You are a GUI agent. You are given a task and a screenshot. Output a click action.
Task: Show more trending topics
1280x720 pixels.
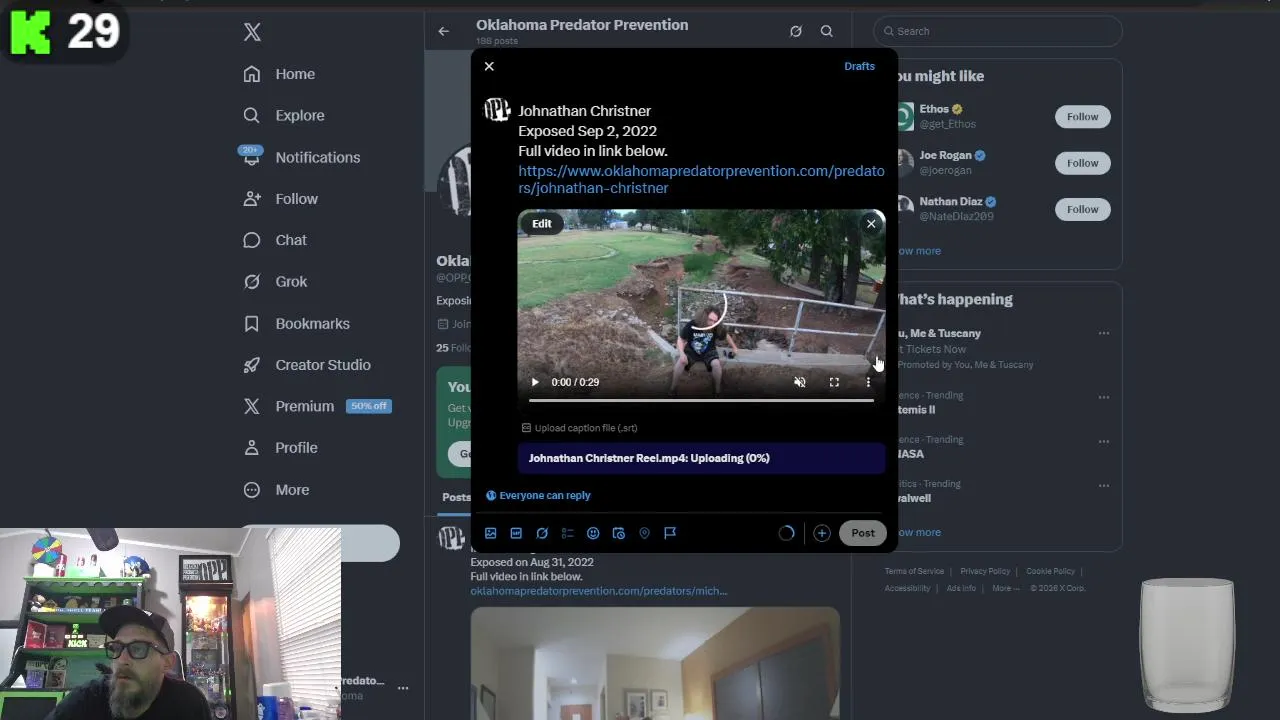tap(918, 532)
